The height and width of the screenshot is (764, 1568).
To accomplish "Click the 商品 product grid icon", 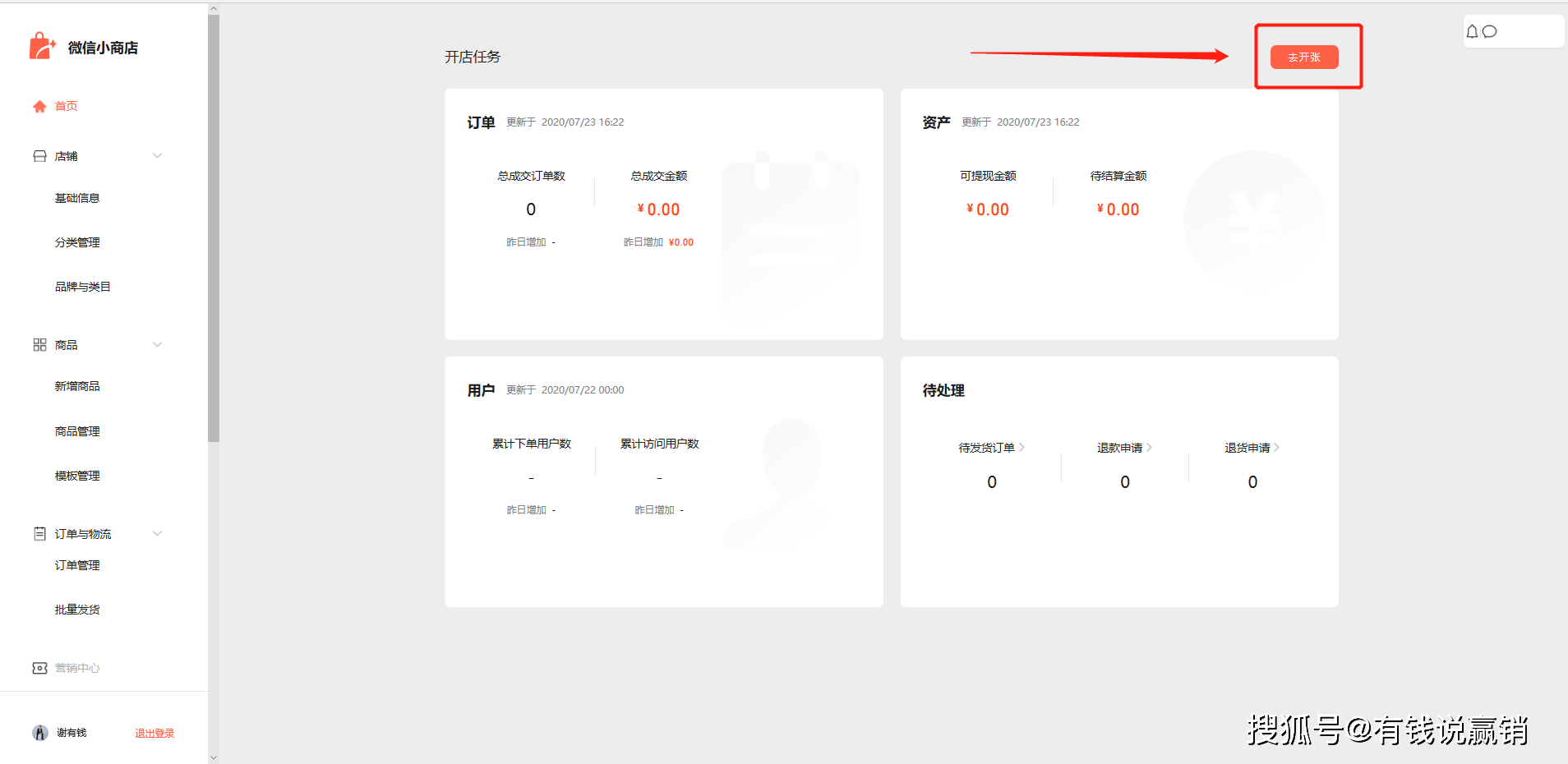I will click(x=39, y=344).
